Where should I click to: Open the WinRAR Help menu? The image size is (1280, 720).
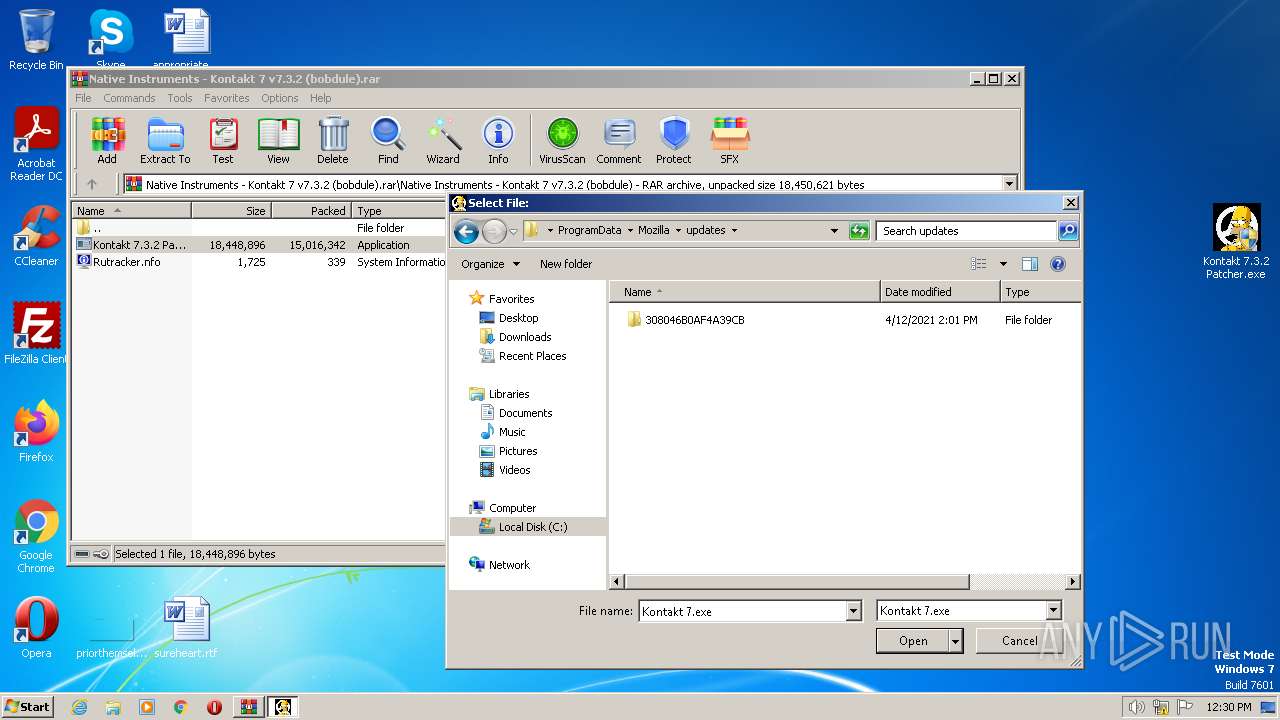320,98
